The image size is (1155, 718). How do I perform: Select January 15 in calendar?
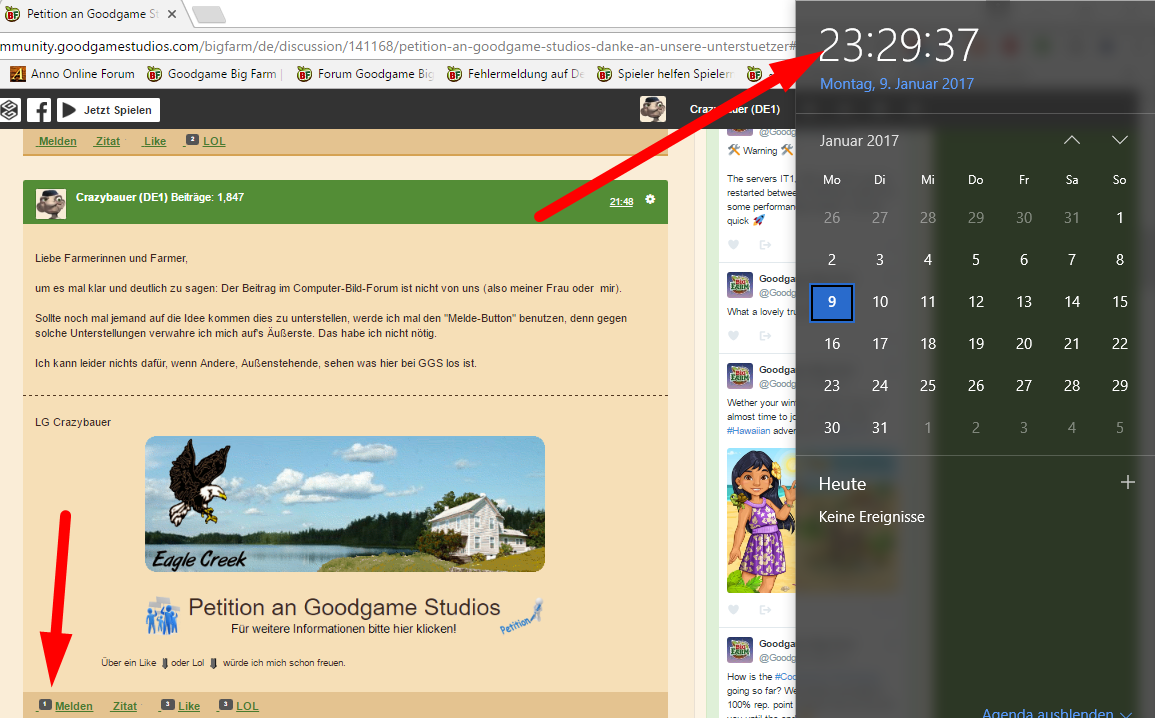pyautogui.click(x=1120, y=302)
